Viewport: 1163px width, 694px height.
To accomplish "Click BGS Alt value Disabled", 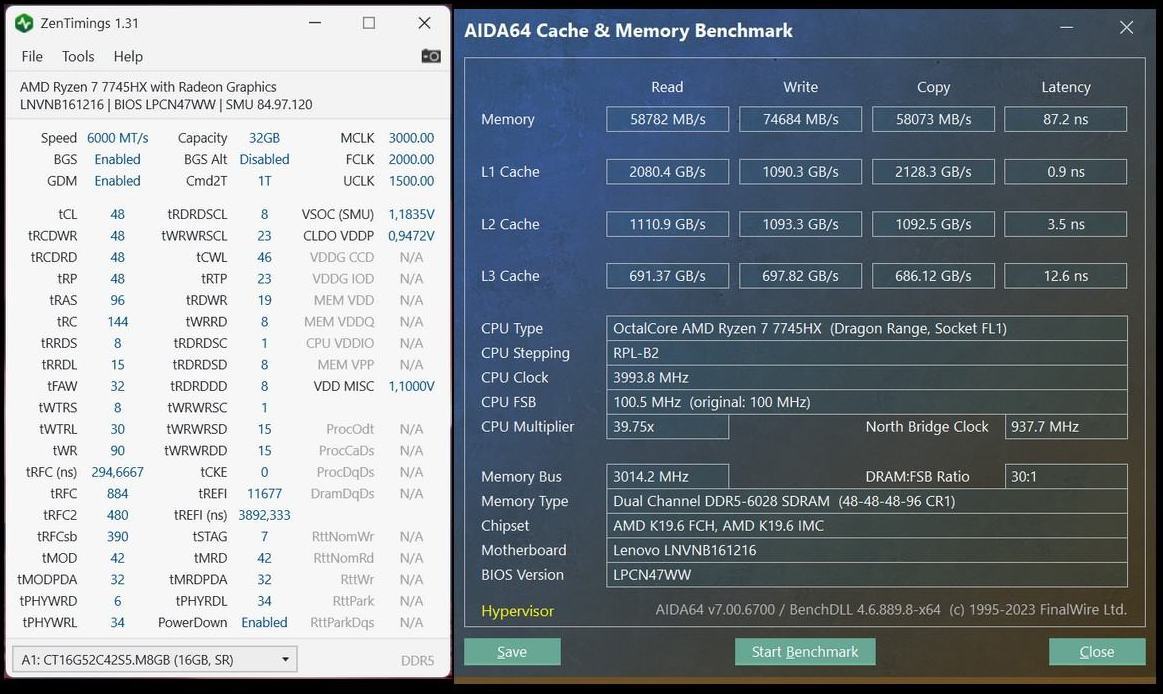I will 264,159.
